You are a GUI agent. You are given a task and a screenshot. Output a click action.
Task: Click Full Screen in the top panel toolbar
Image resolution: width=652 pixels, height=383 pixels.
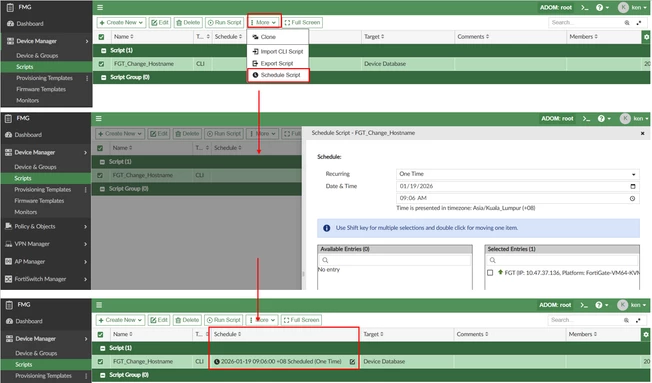(x=302, y=22)
